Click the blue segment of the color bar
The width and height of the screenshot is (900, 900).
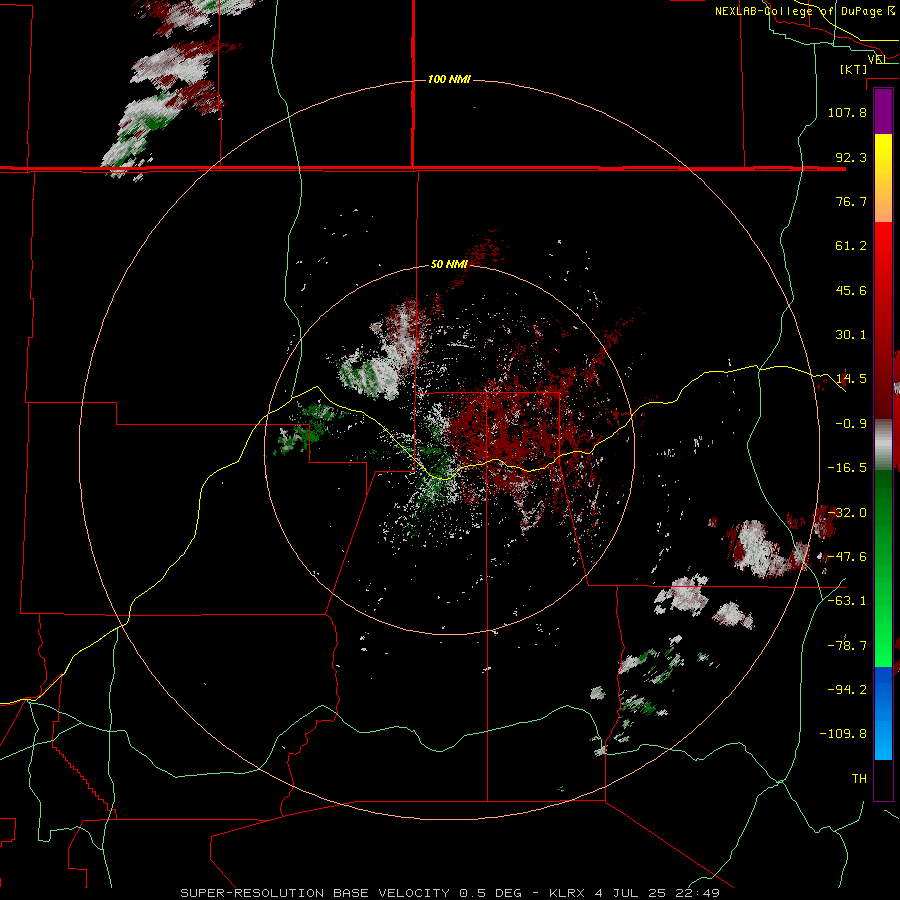point(883,713)
